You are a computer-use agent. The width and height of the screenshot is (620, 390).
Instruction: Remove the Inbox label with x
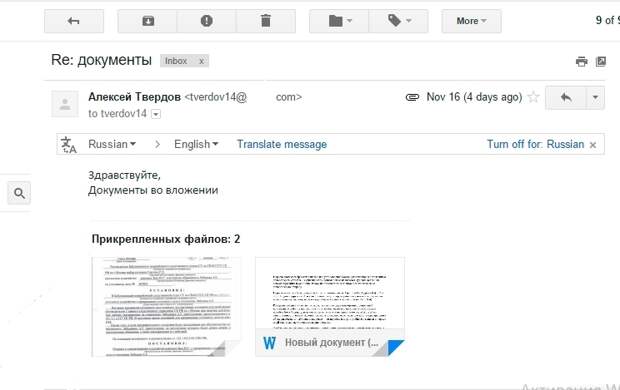point(201,61)
